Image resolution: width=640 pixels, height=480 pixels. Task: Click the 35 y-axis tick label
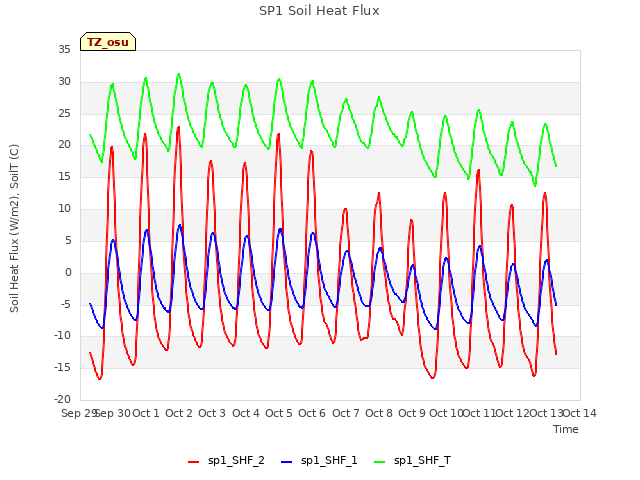click(x=64, y=50)
